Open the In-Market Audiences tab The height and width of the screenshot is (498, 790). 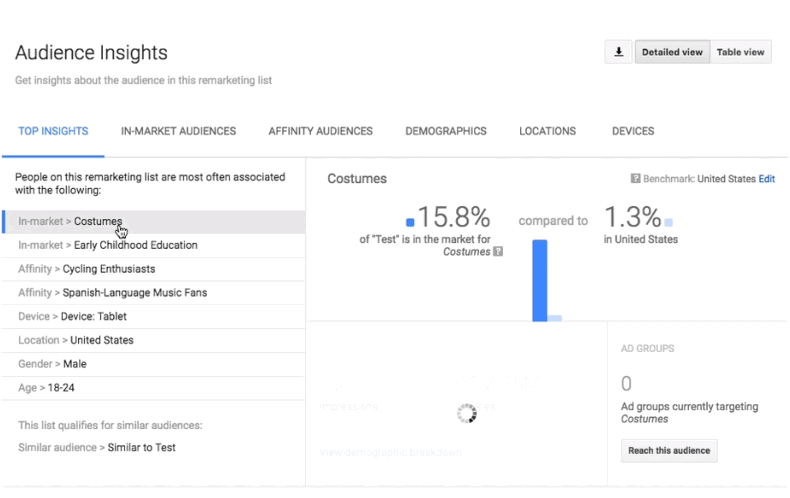click(178, 132)
